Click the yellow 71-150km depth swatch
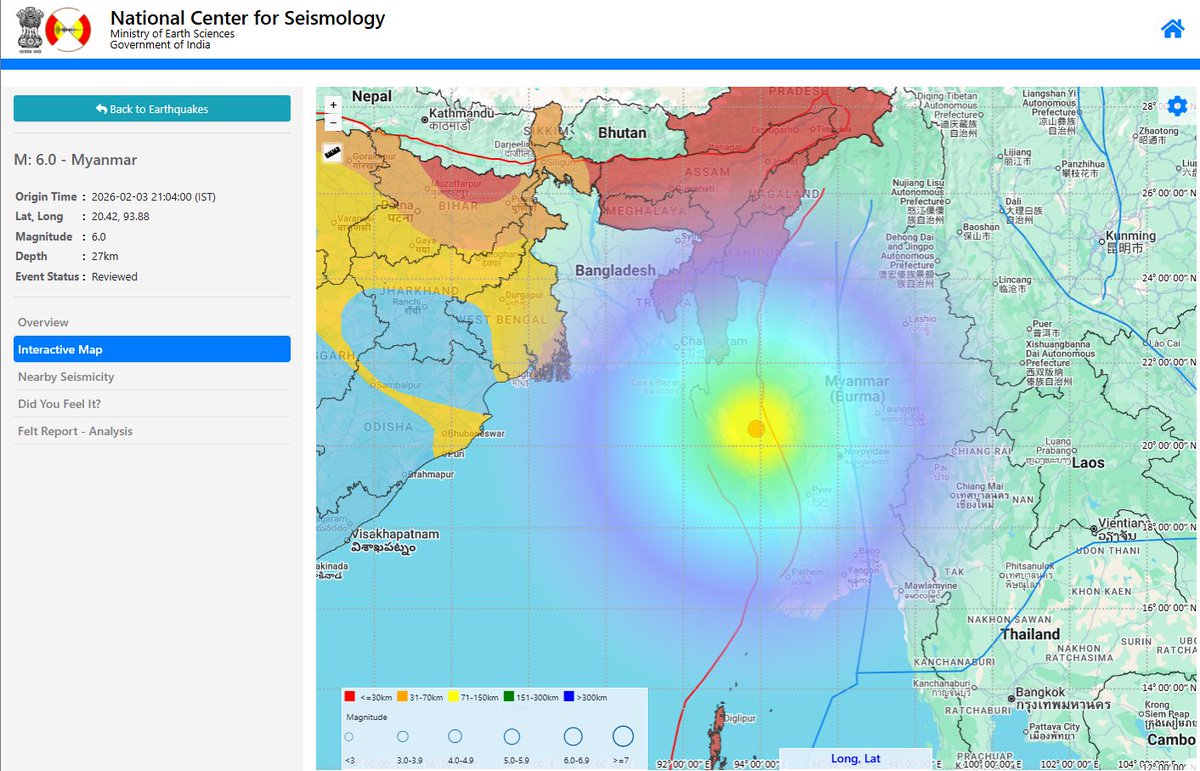1200x771 pixels. pos(455,697)
